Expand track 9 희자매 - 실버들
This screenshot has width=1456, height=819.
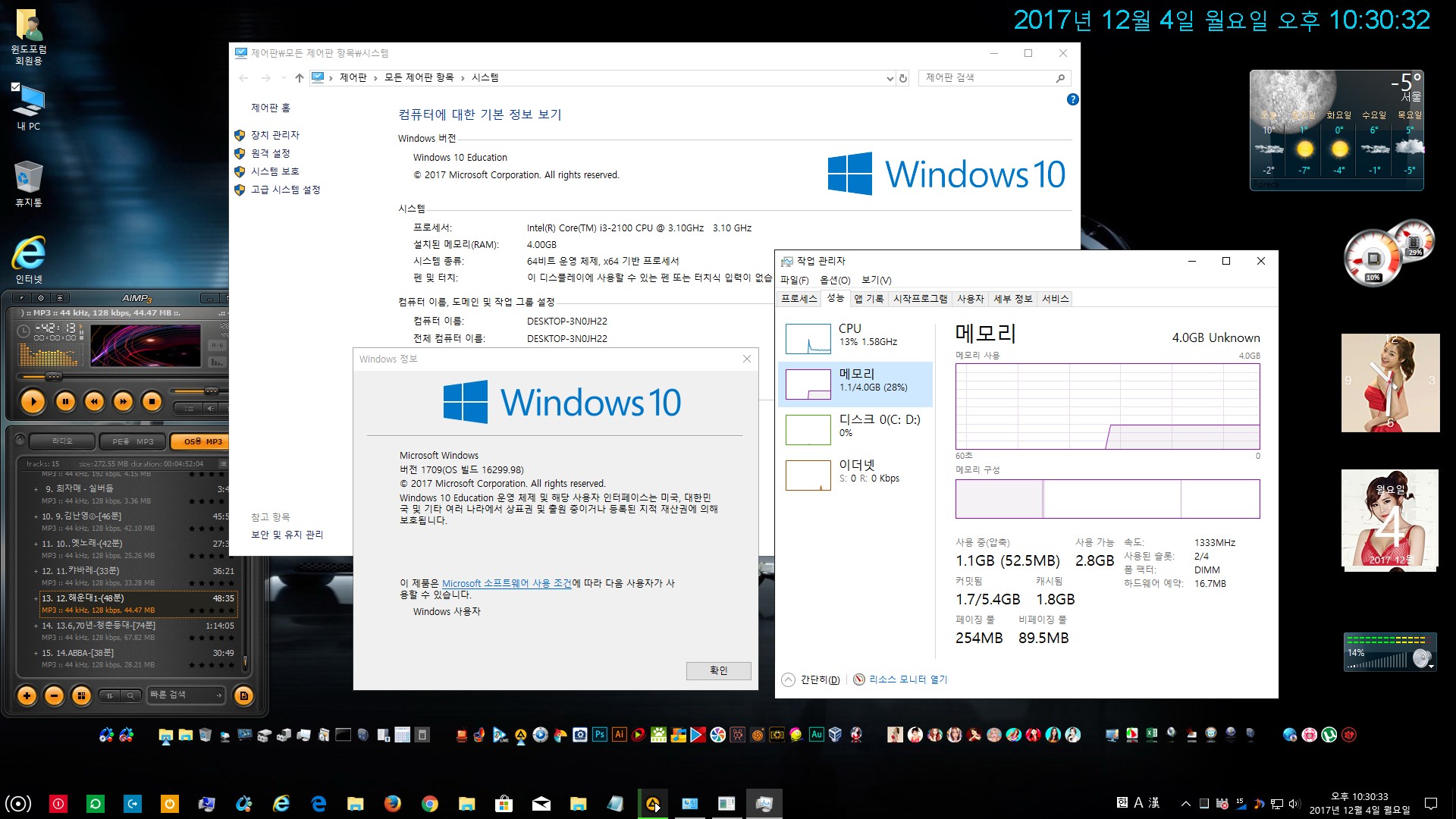[x=36, y=489]
